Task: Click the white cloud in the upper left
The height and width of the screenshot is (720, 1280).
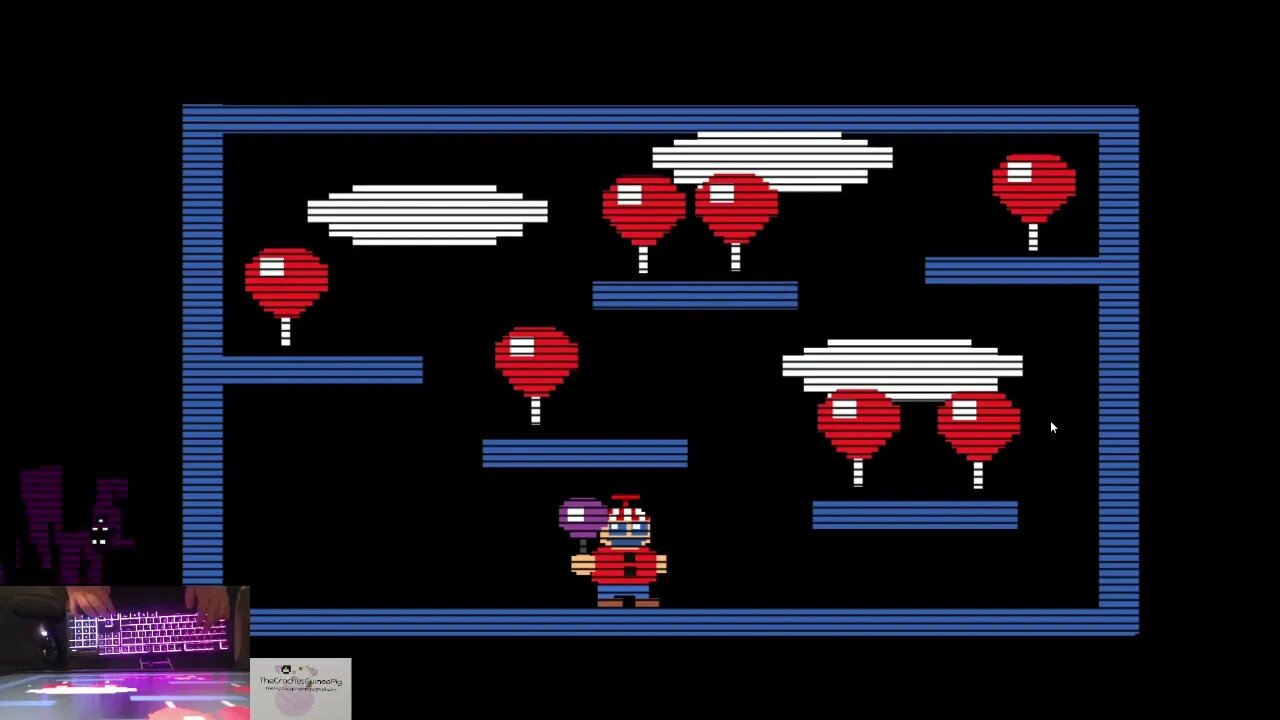Action: [427, 215]
